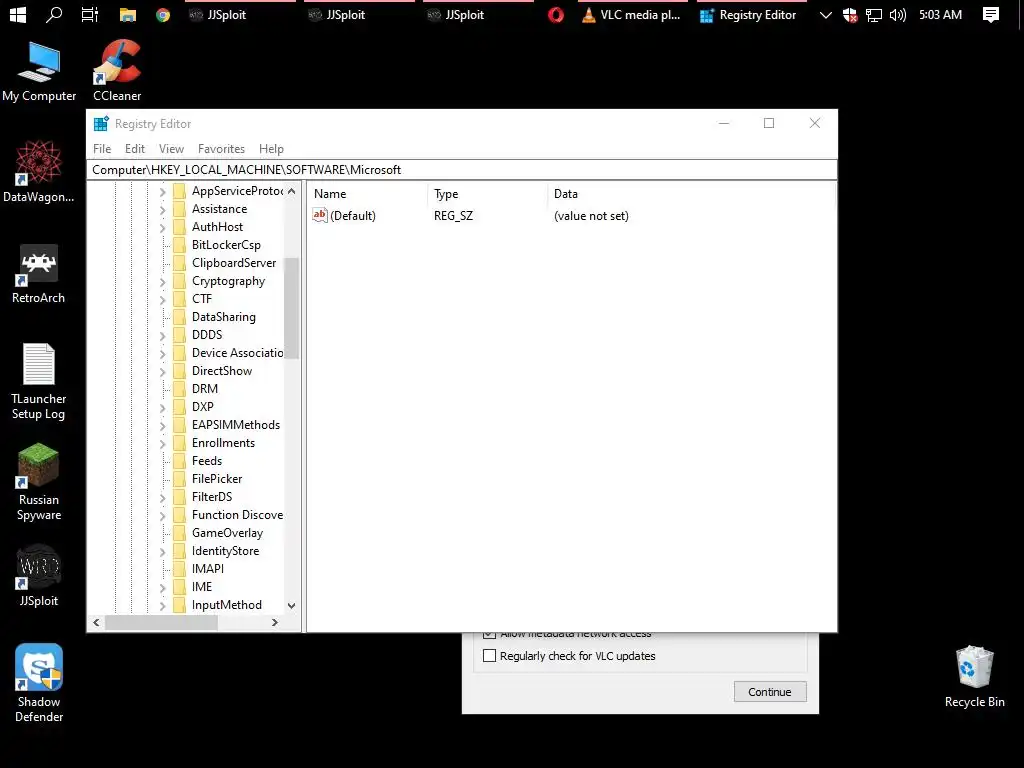Expand the DDDS key
This screenshot has height=768, width=1024.
[x=163, y=336]
